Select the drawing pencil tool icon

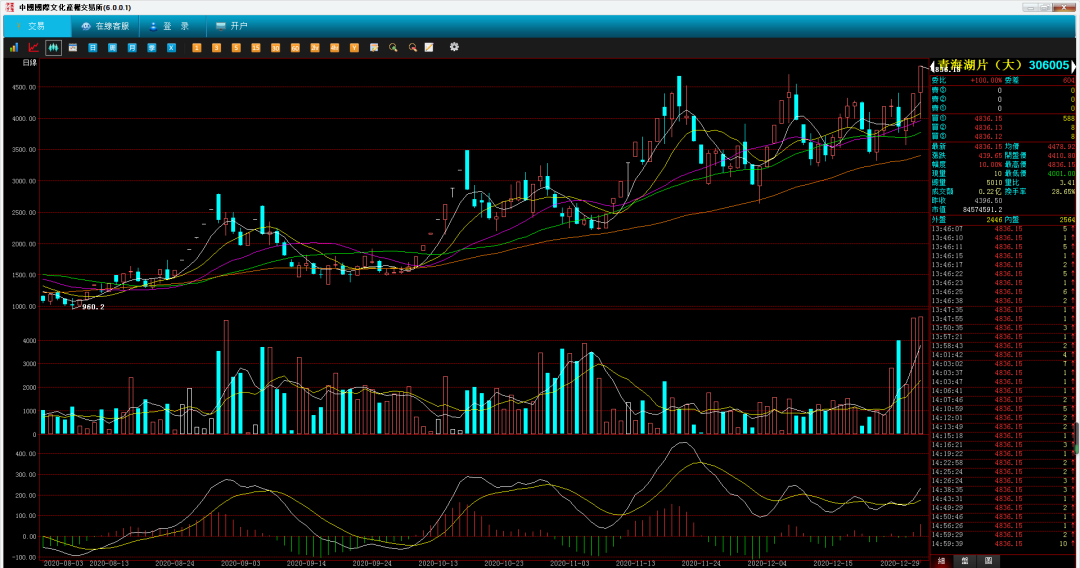coord(429,48)
